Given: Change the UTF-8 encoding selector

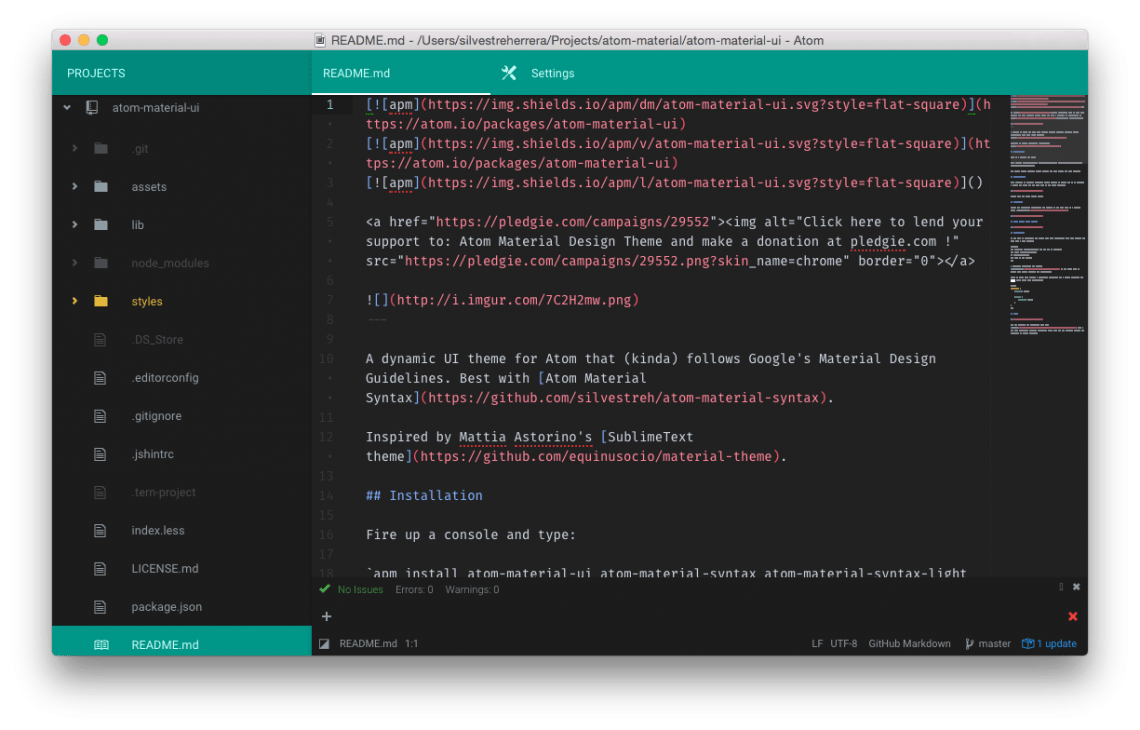Looking at the screenshot, I should pyautogui.click(x=843, y=643).
